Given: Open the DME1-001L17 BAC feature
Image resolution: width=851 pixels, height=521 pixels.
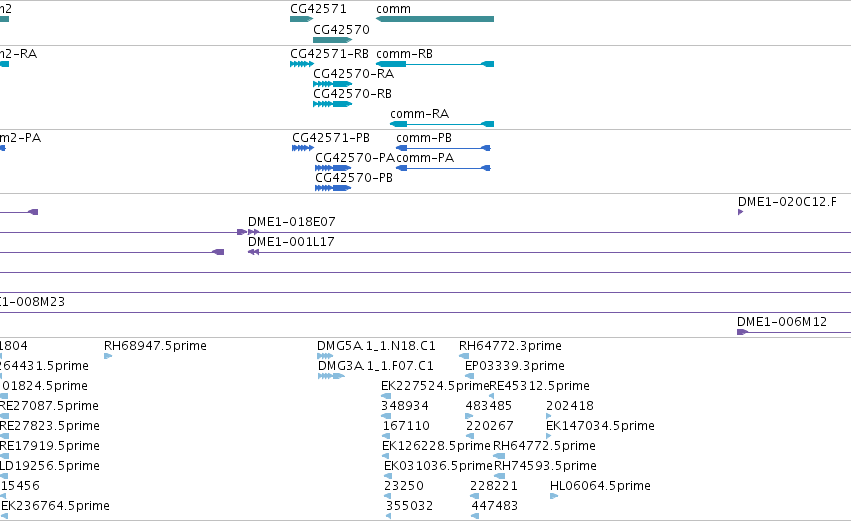Looking at the screenshot, I should (549, 252).
